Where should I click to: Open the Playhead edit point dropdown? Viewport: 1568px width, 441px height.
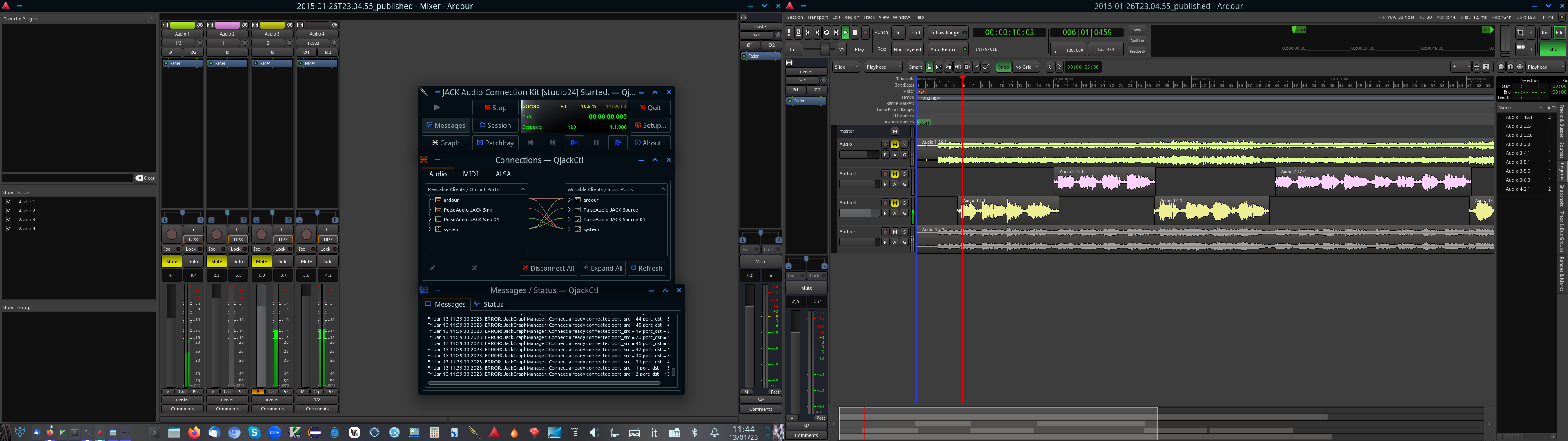tap(883, 67)
